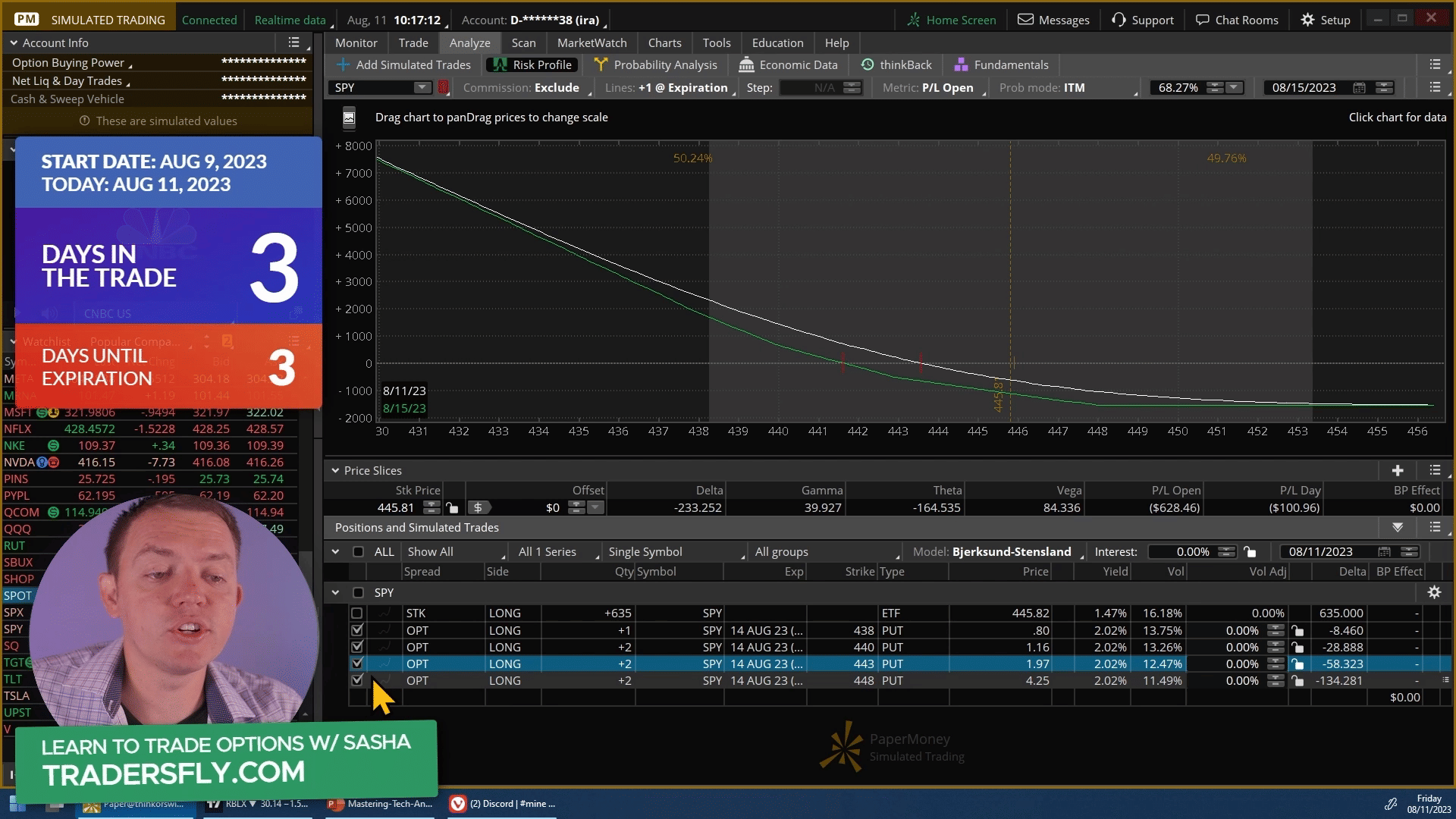
Task: Click the red symbol link icon next to SPY
Action: coord(444,88)
